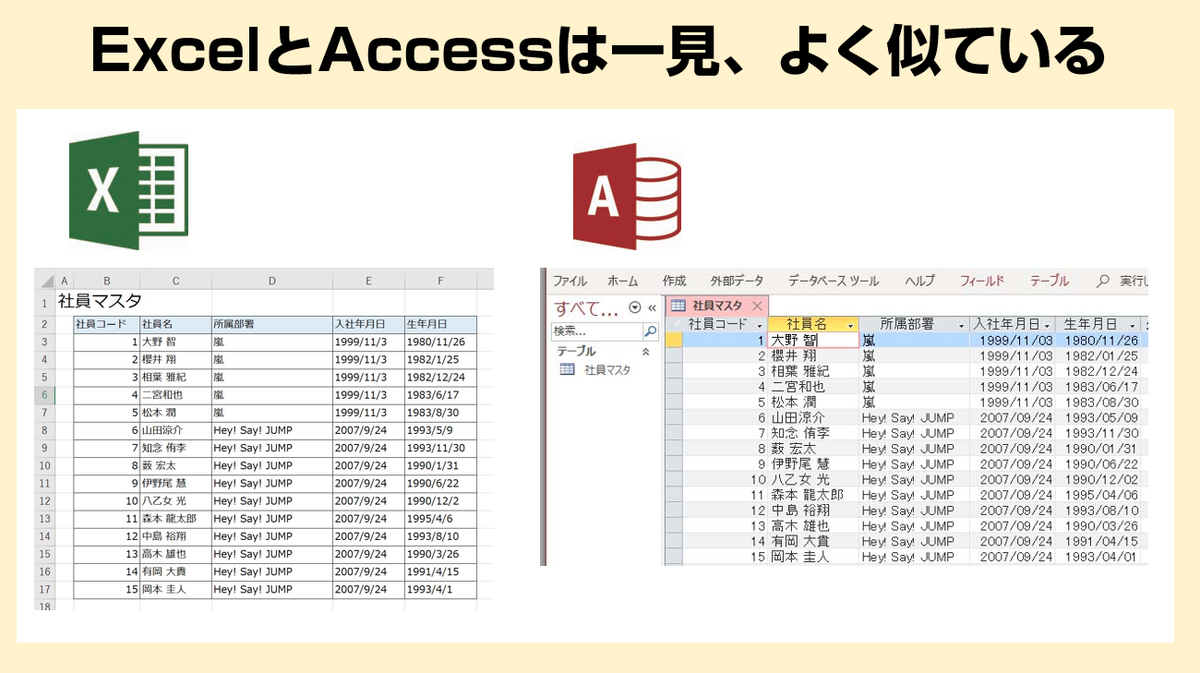Click 1980/11/26 cell in Excel sheet
The width and height of the screenshot is (1200, 673).
(440, 342)
